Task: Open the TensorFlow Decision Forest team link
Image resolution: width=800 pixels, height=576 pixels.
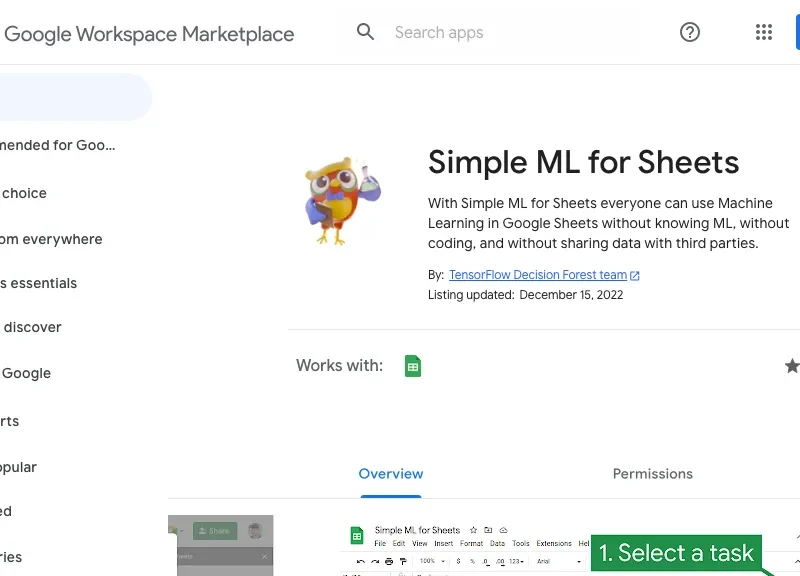Action: [x=538, y=274]
